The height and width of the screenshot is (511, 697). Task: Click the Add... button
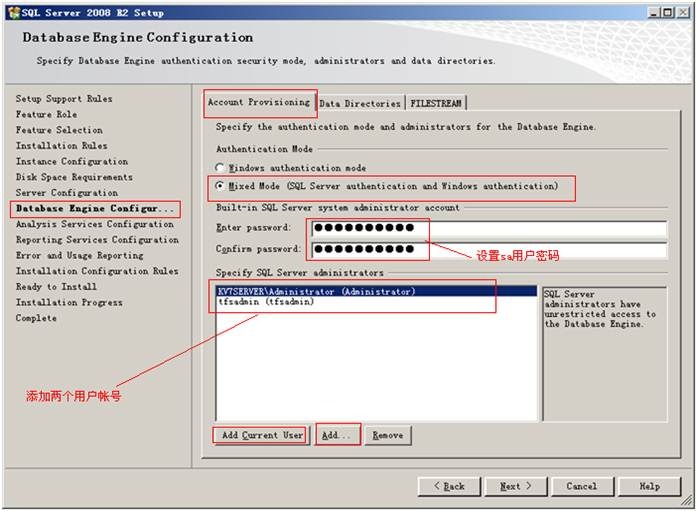(x=337, y=435)
